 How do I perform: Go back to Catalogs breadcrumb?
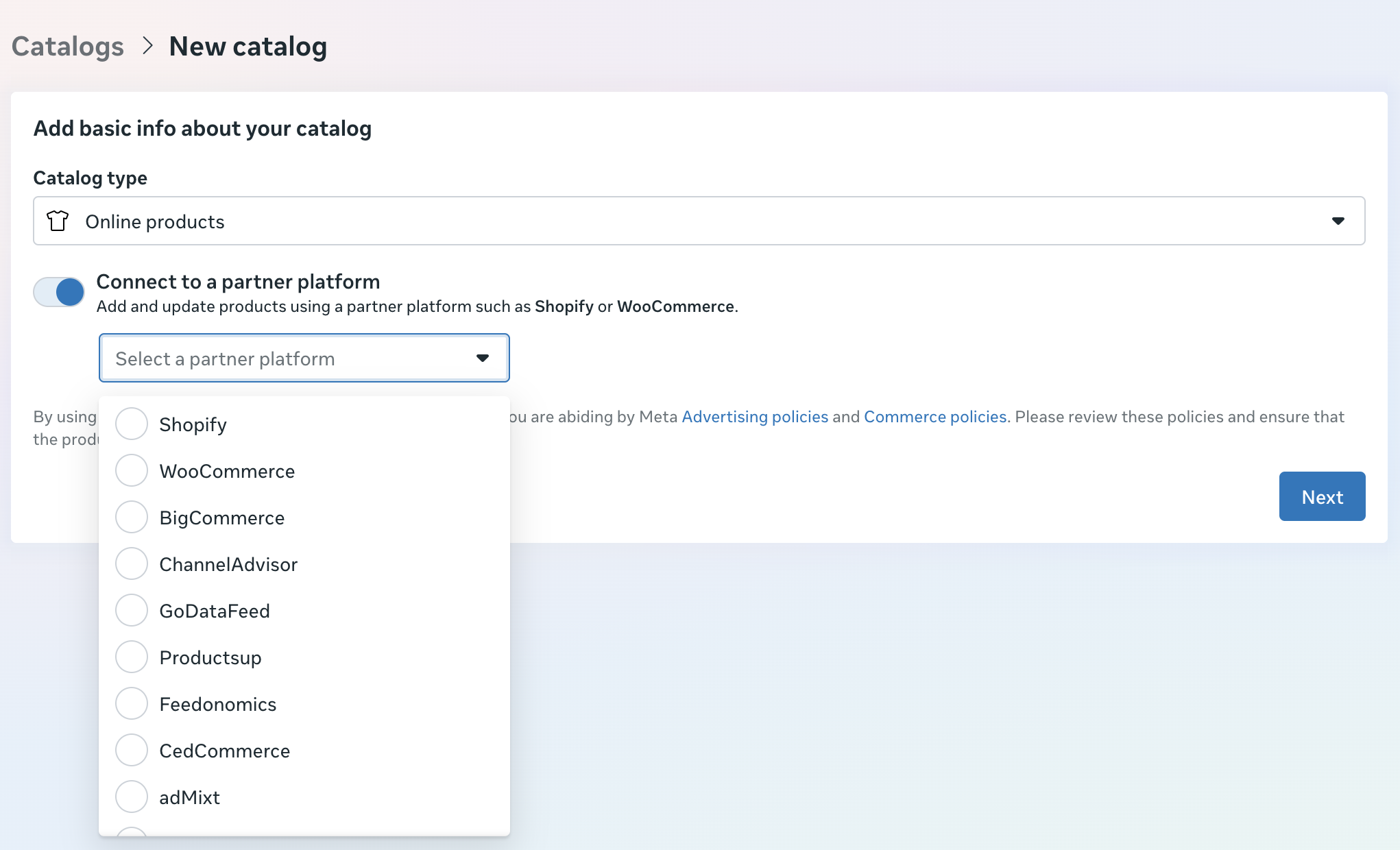pyautogui.click(x=67, y=46)
